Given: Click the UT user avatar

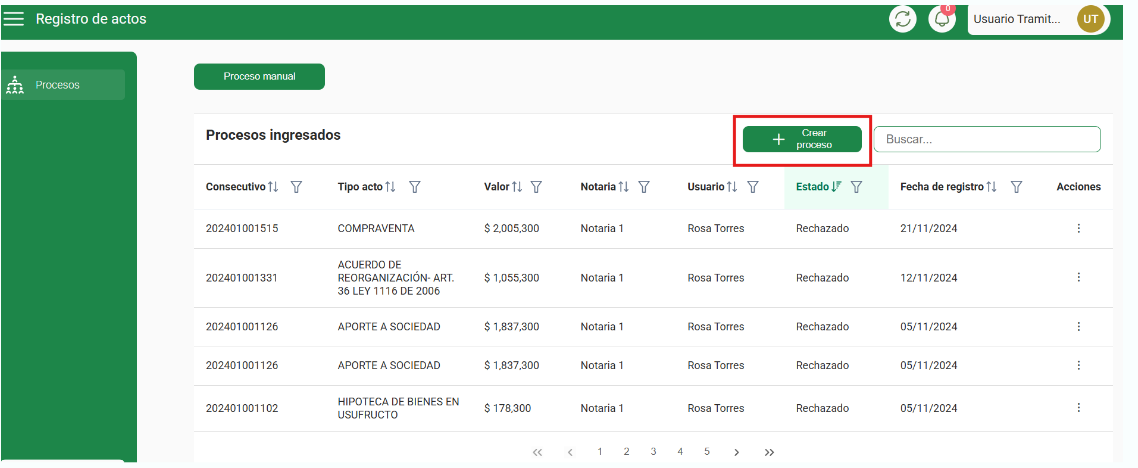Looking at the screenshot, I should [x=1091, y=19].
